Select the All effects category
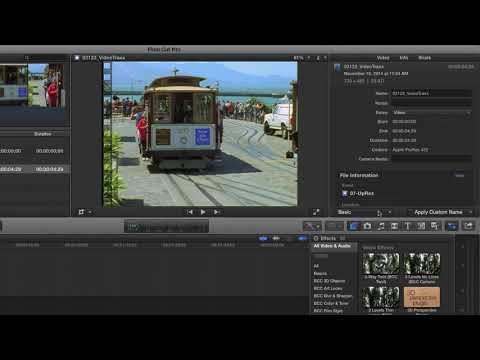Screen dimensions: 480x360 coord(316,266)
